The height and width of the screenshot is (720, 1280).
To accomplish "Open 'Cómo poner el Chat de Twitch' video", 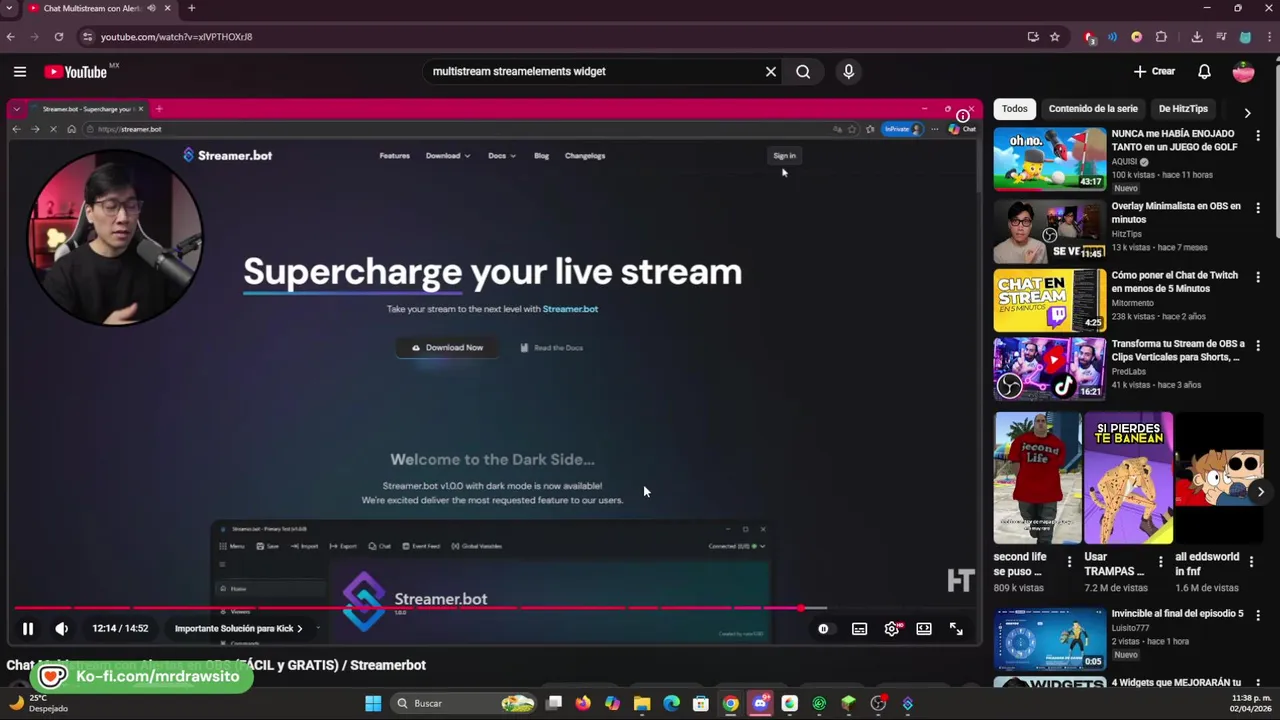I will tap(1175, 281).
